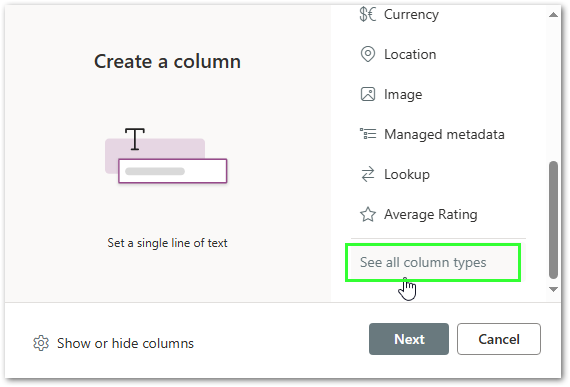This screenshot has height=387, width=570.
Task: Select the Currency column type label
Action: [411, 15]
